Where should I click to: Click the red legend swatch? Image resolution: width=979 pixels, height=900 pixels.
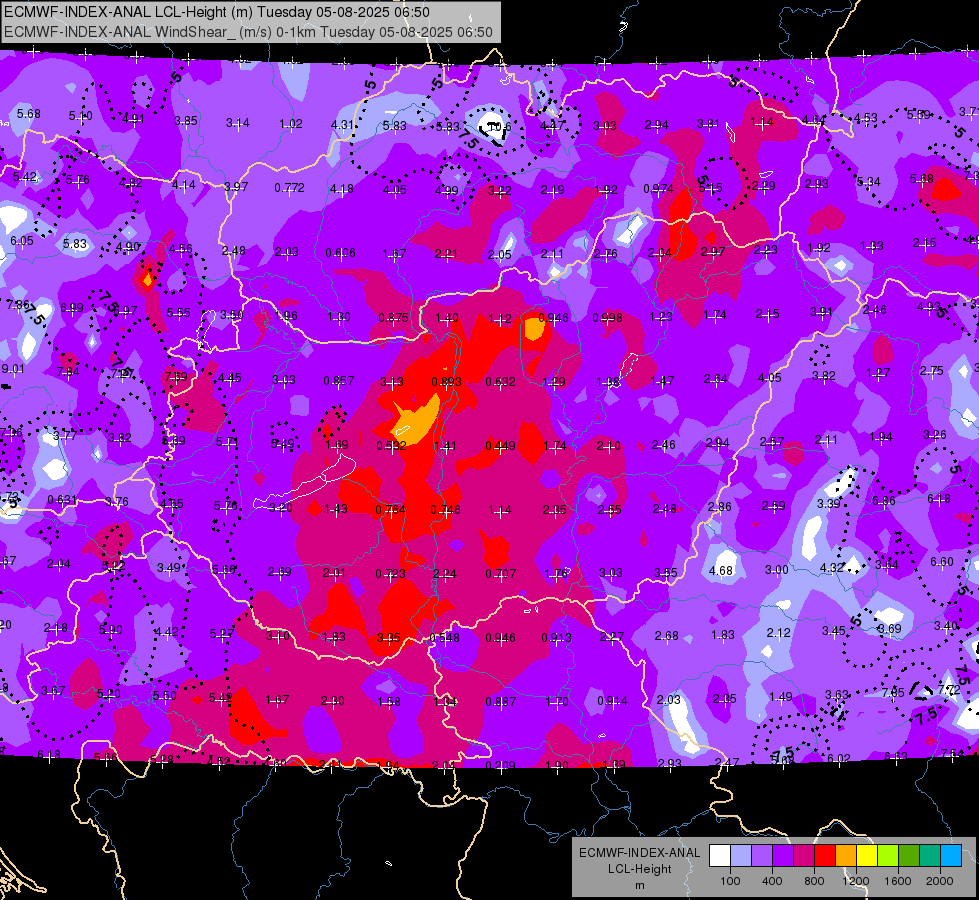coord(825,855)
